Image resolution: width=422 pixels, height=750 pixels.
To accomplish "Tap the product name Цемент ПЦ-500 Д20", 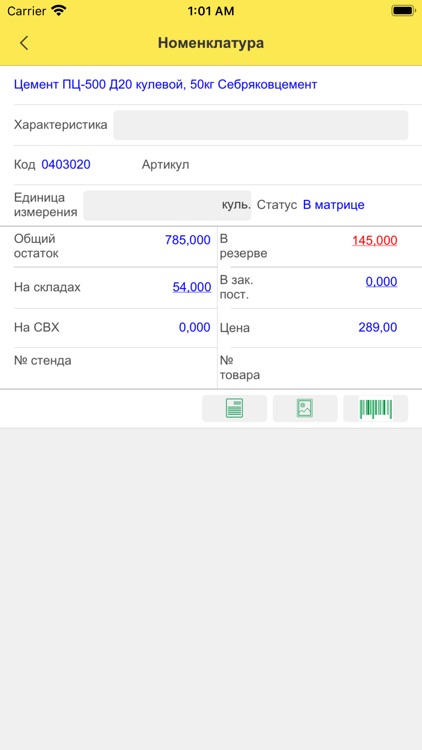I will [x=166, y=85].
